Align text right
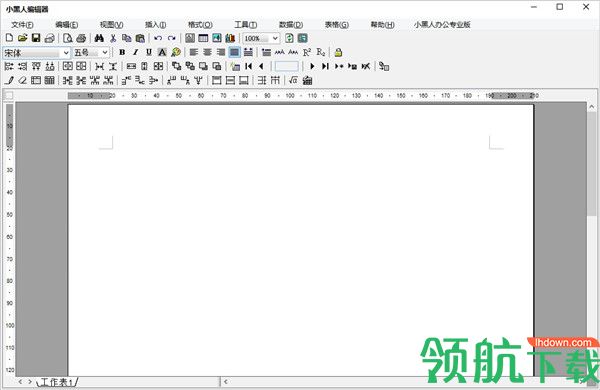This screenshot has width=600, height=390. point(221,52)
